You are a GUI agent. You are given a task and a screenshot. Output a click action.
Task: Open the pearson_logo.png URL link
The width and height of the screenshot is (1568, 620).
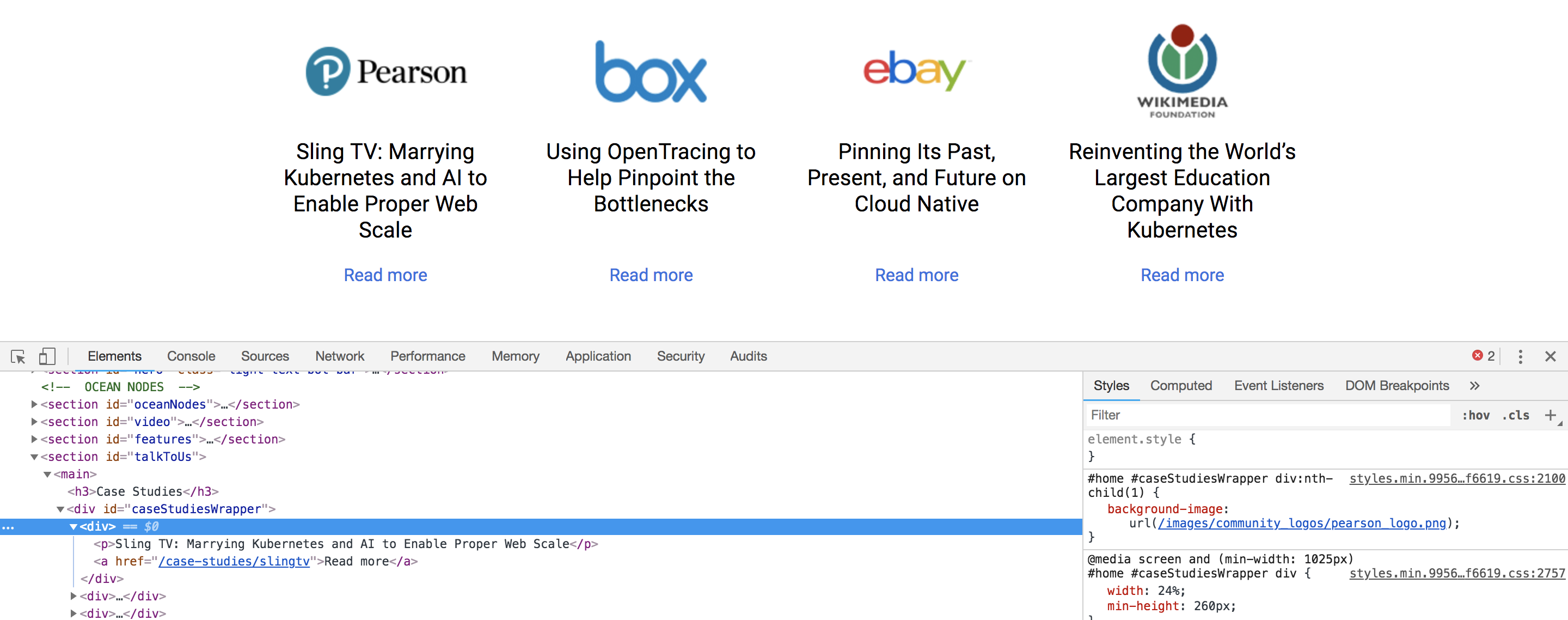(1301, 523)
